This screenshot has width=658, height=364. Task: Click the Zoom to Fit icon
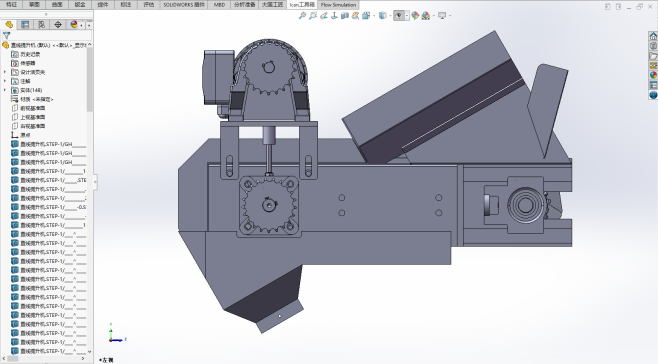click(302, 16)
